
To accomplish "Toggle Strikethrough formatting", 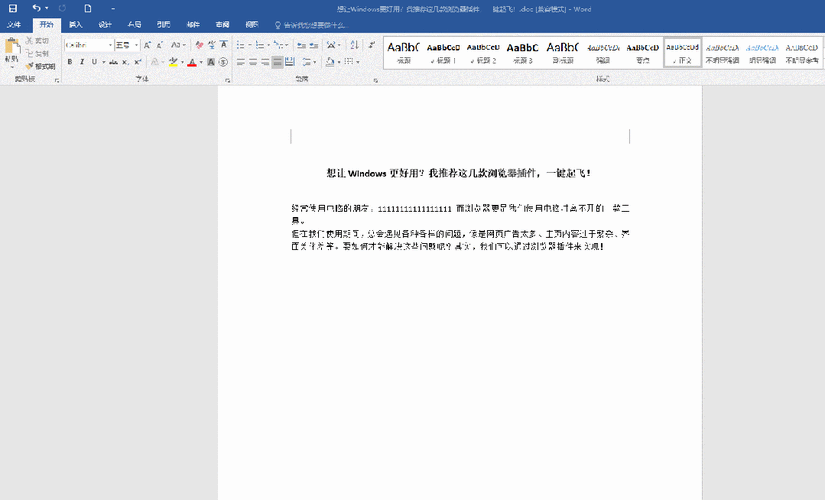I will (113, 62).
